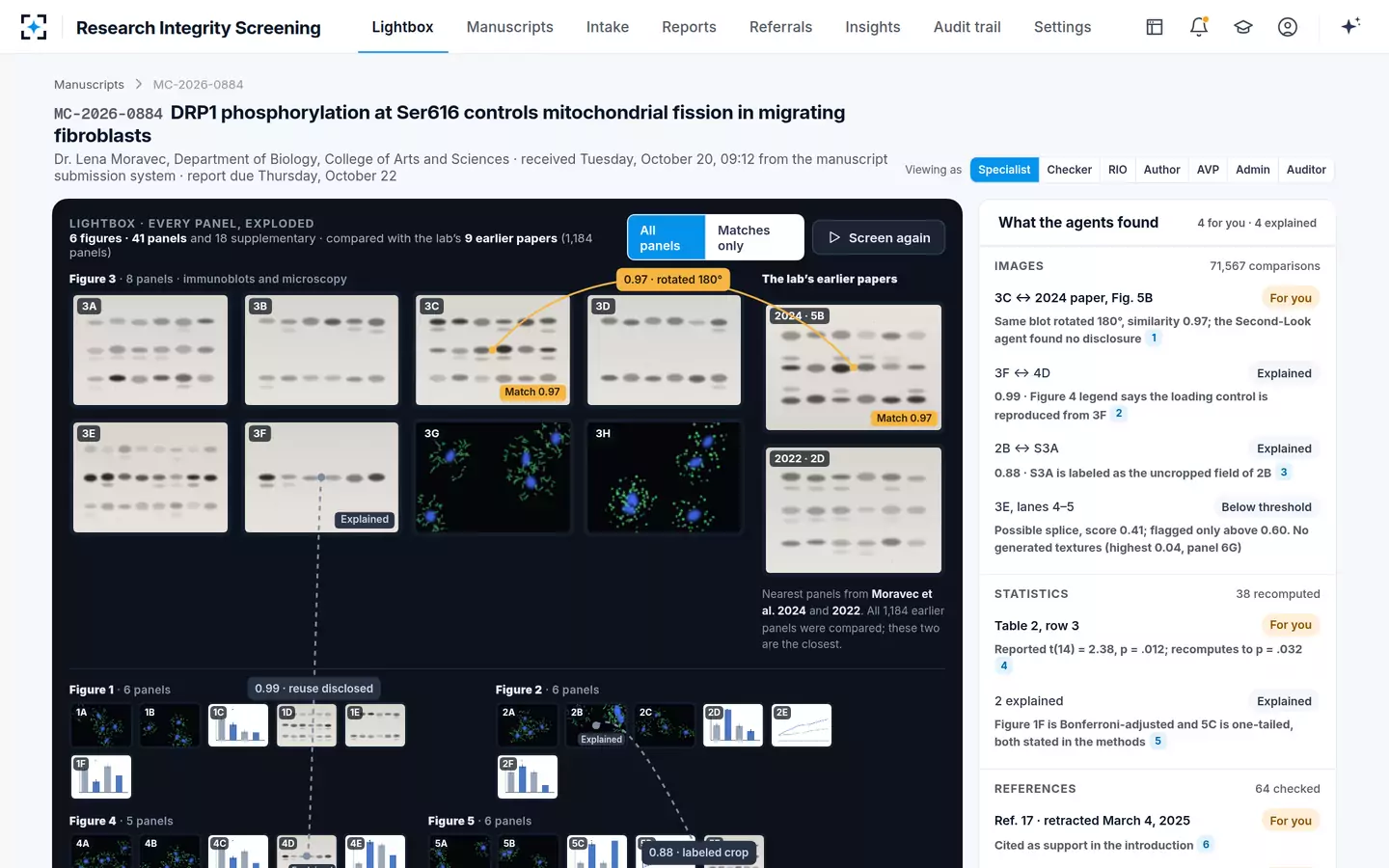This screenshot has height=868, width=1389.
Task: Open the 2024 · 5B earlier paper panel
Action: click(x=854, y=367)
